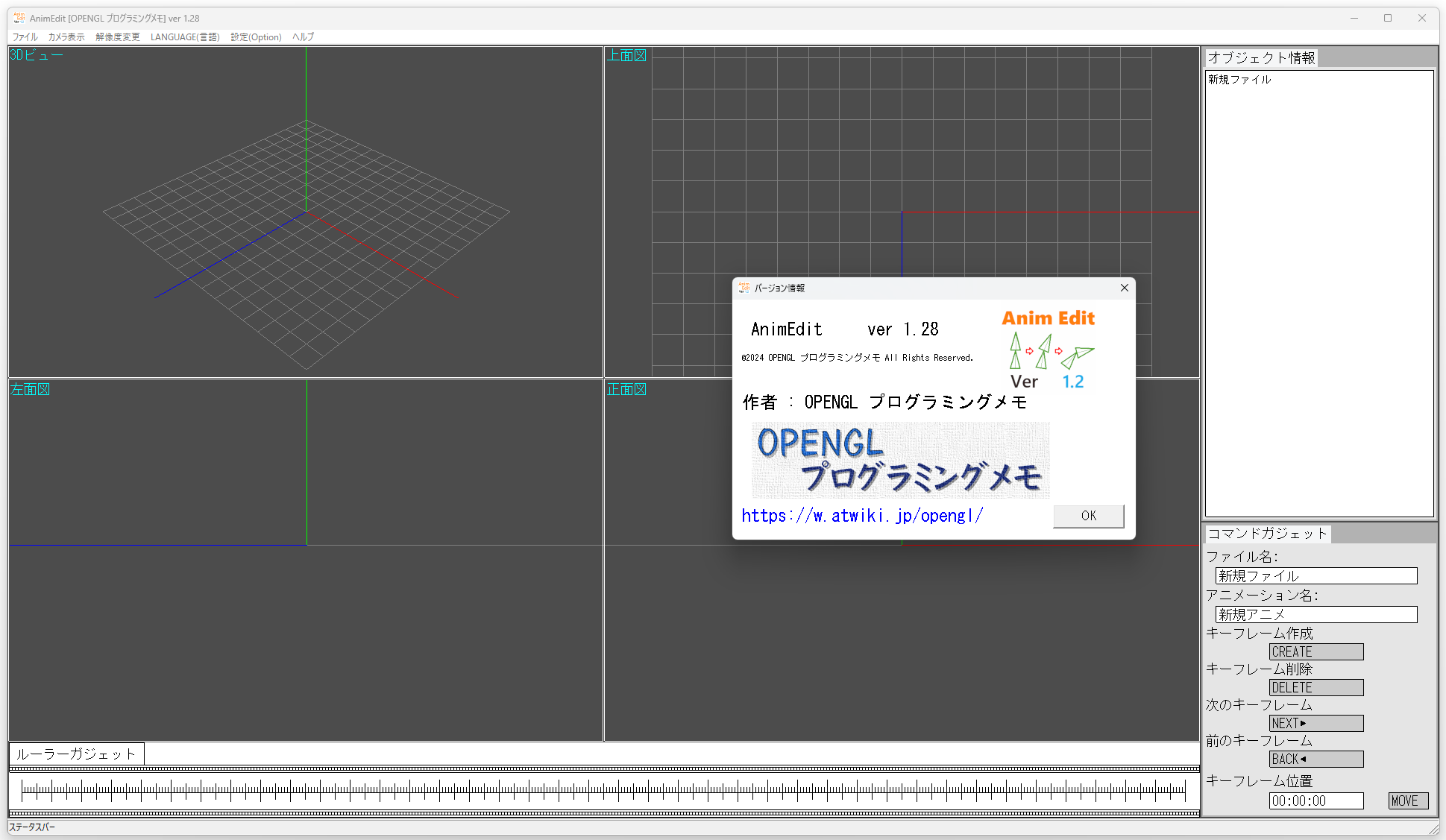
Task: Go to previous keyframe with BACK
Action: coord(1315,759)
